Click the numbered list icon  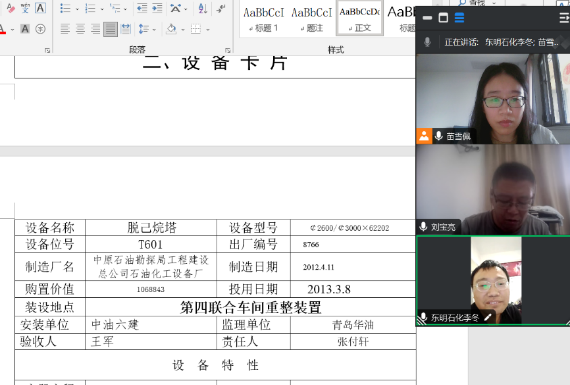(x=90, y=8)
